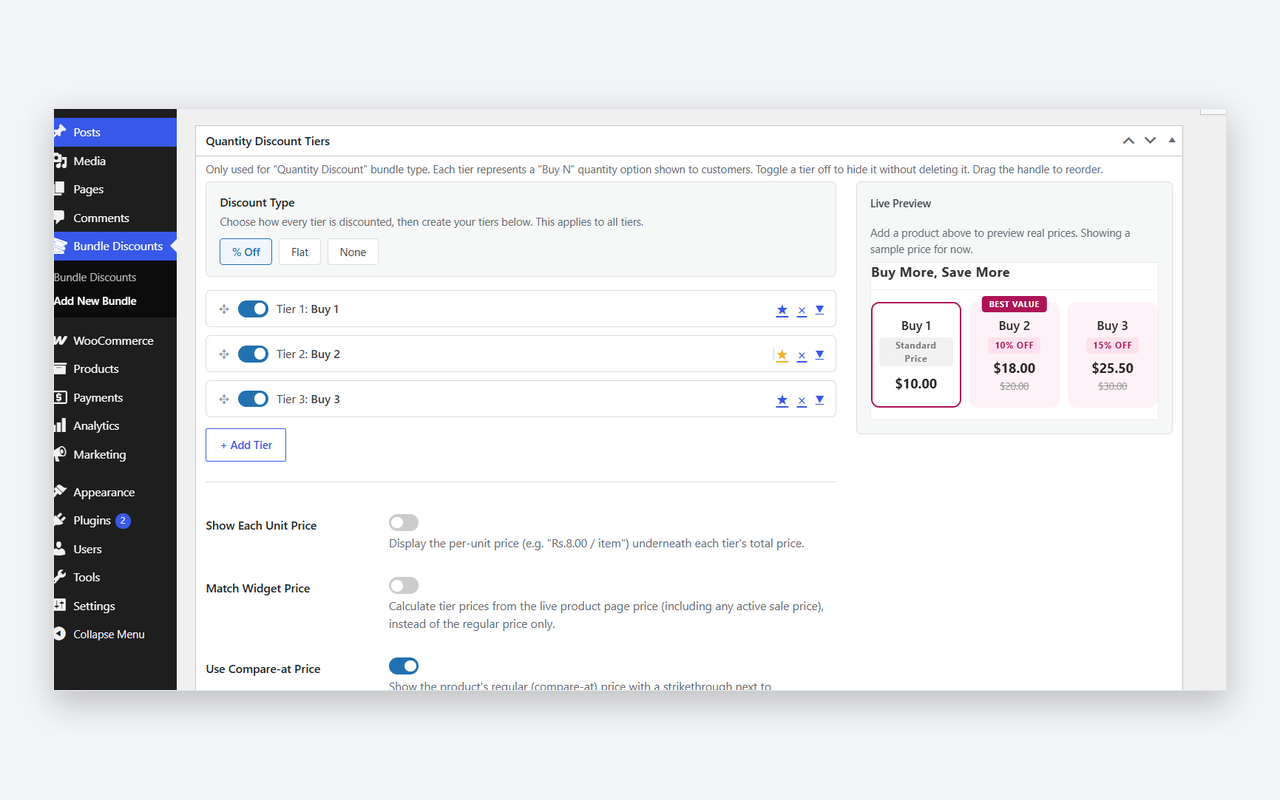Click the $25.50 price
Image resolution: width=1280 pixels, height=800 pixels.
[1112, 368]
